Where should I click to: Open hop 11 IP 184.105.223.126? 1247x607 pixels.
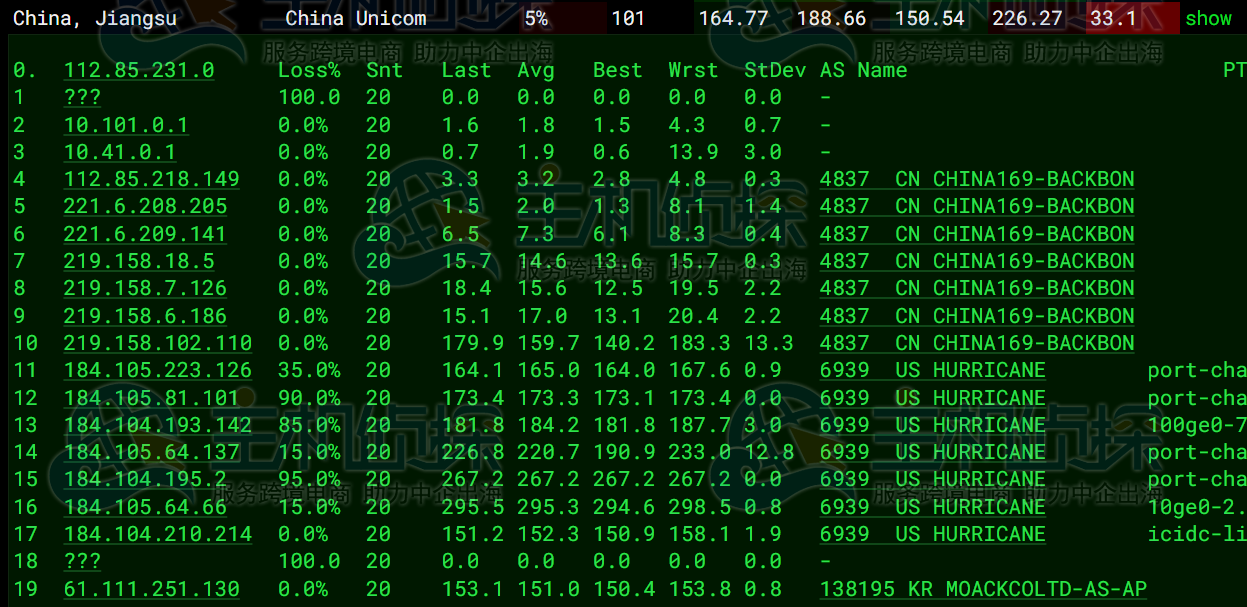pos(158,370)
